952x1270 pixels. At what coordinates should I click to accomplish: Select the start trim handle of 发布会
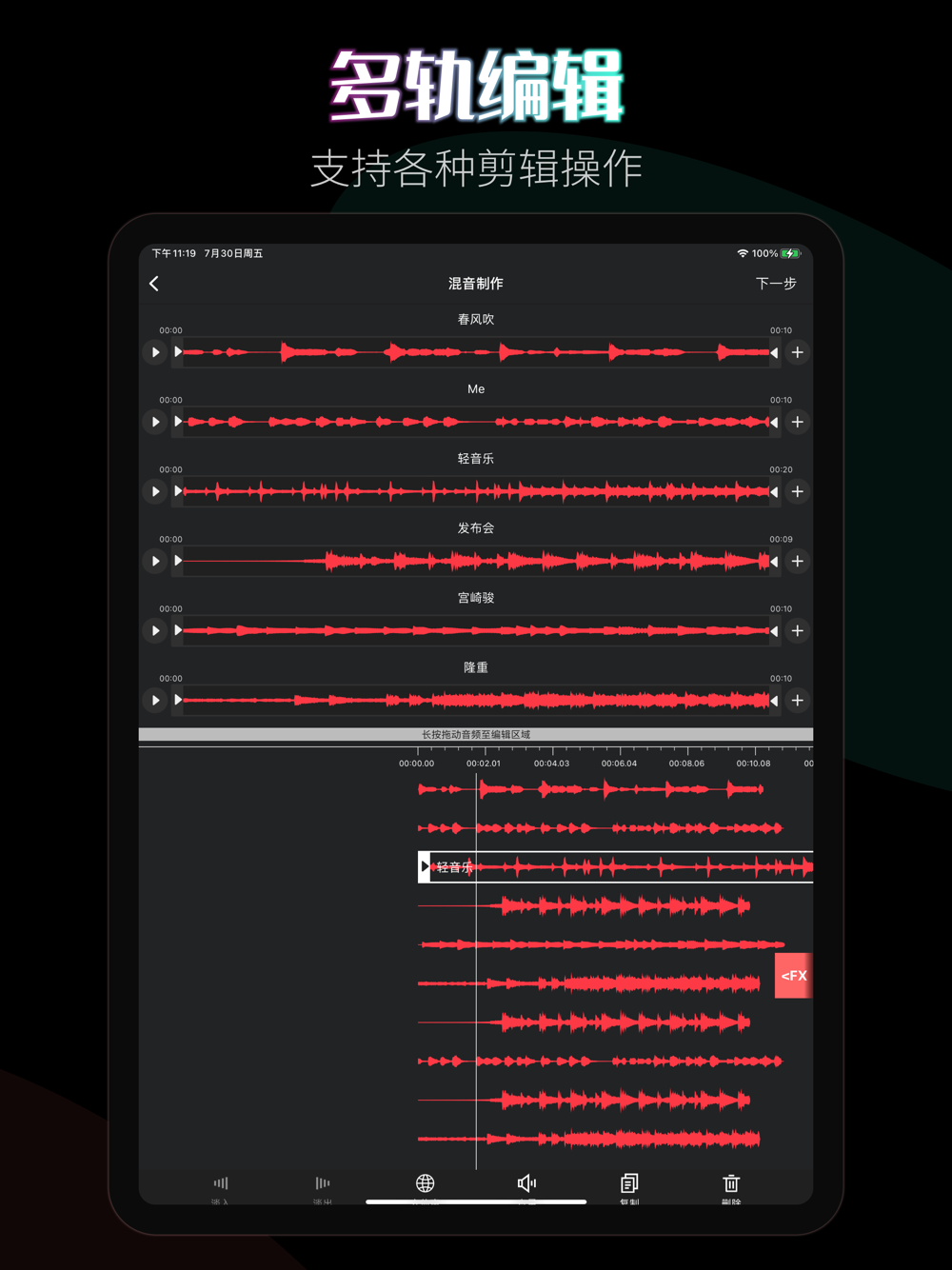178,561
